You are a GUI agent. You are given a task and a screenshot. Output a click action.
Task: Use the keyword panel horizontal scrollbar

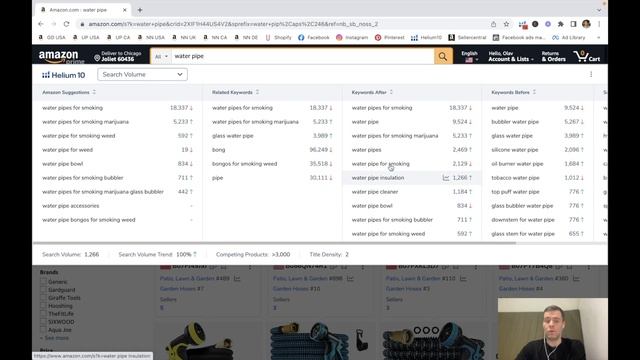tap(274, 243)
